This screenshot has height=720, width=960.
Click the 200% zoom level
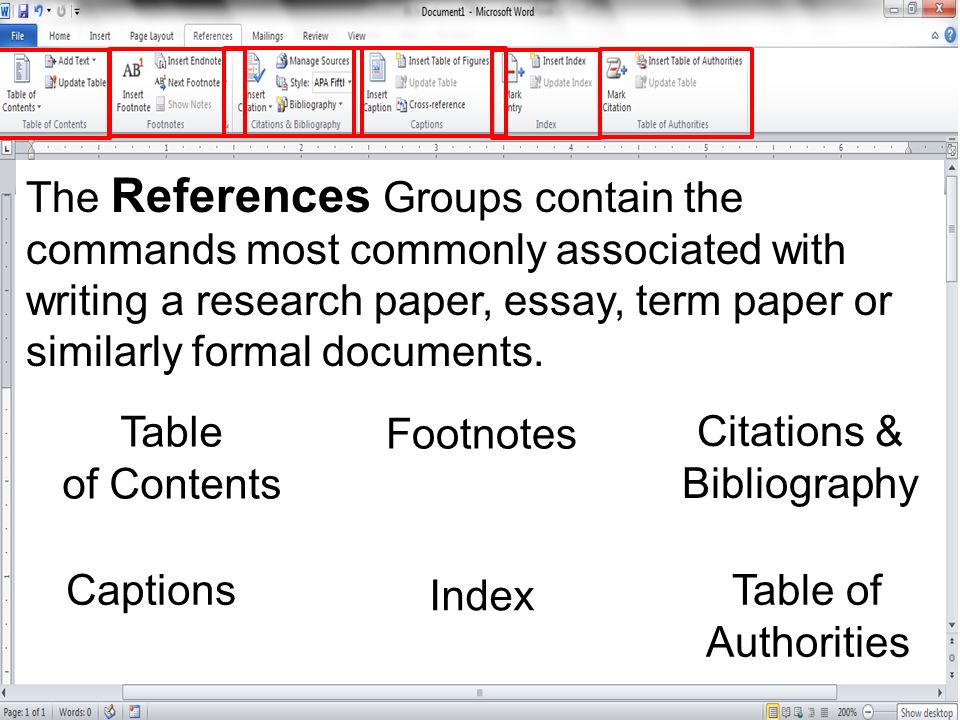847,712
